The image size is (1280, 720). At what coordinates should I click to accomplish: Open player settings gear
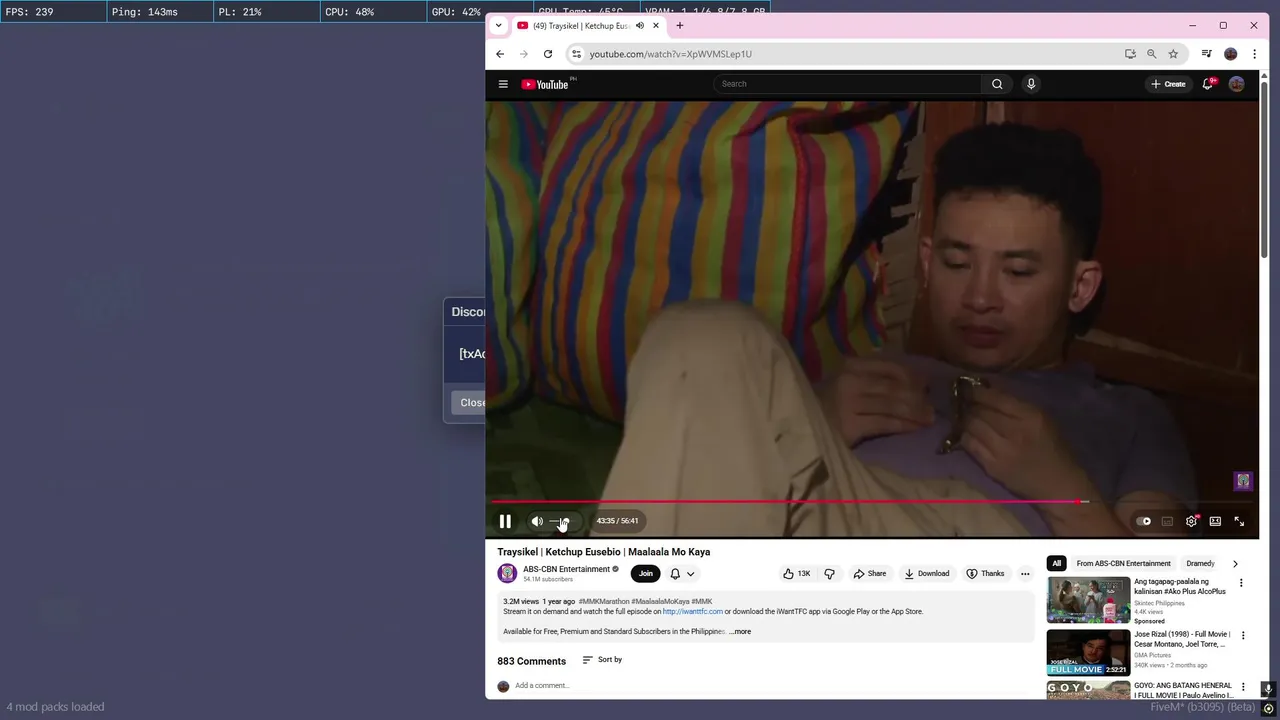1191,521
